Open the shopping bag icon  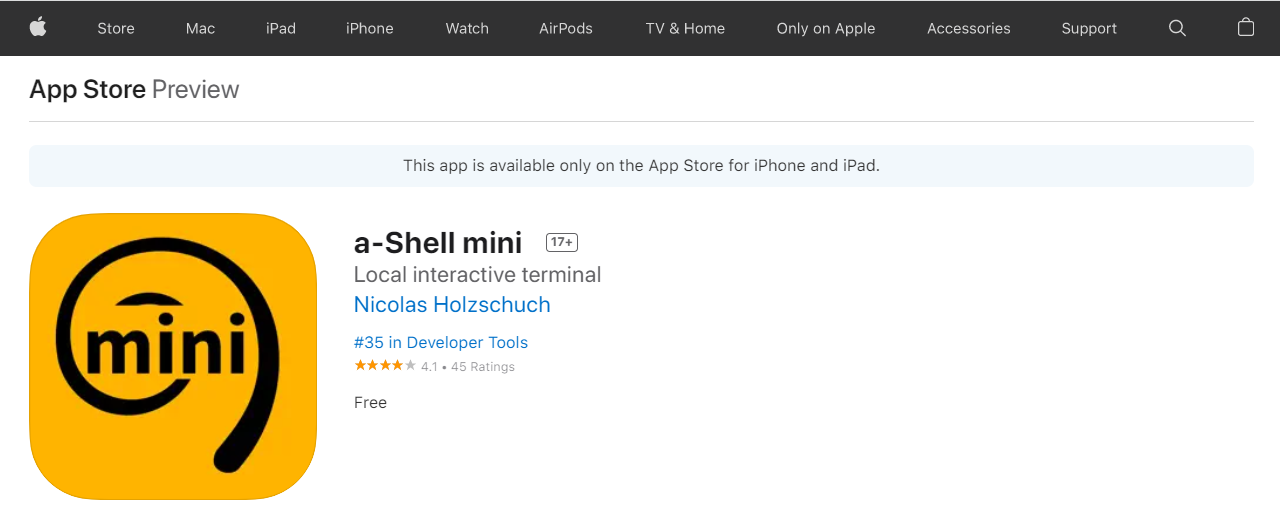[1246, 27]
